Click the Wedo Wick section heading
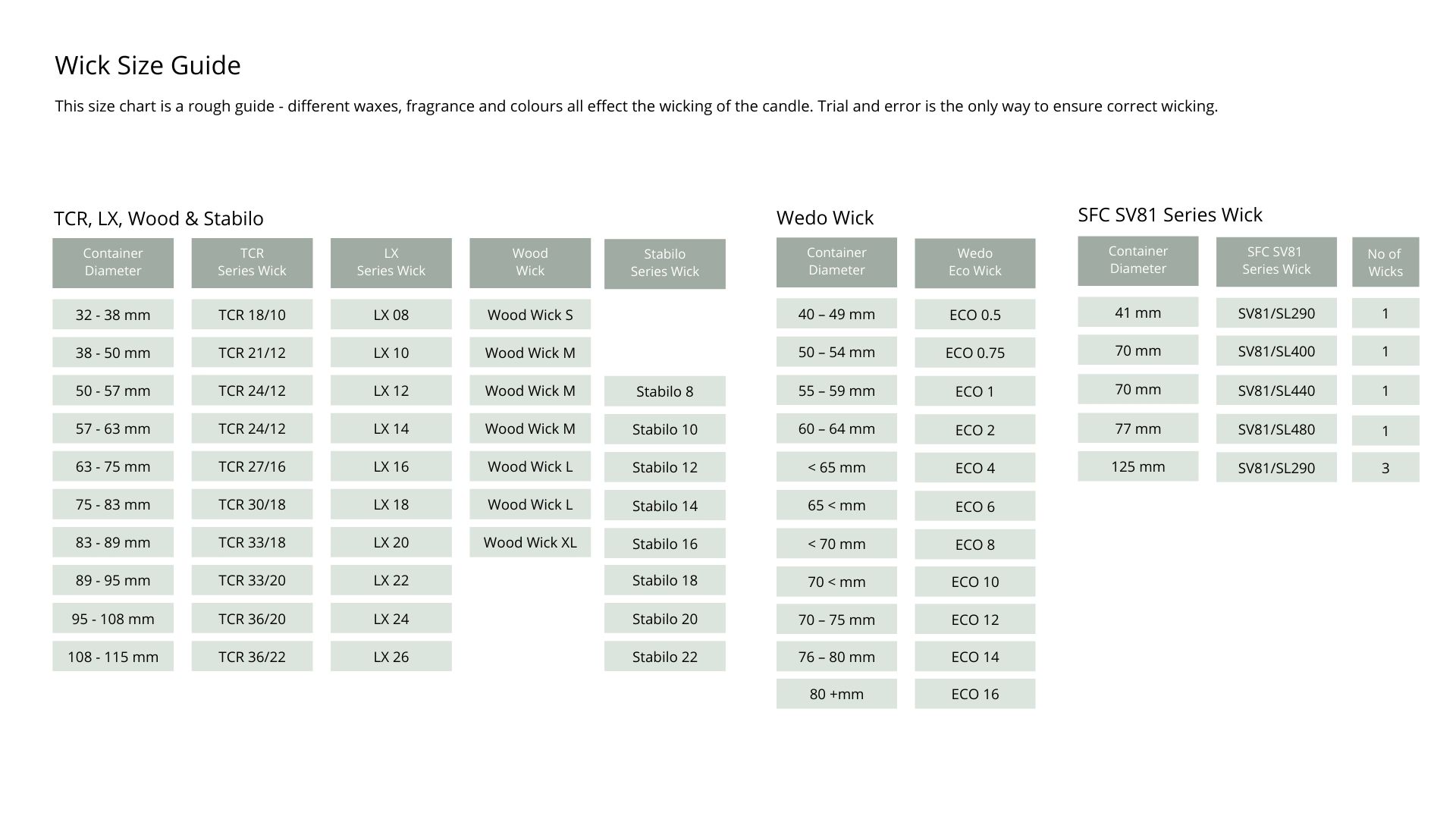Viewport: 1456px width, 819px height. [x=824, y=218]
